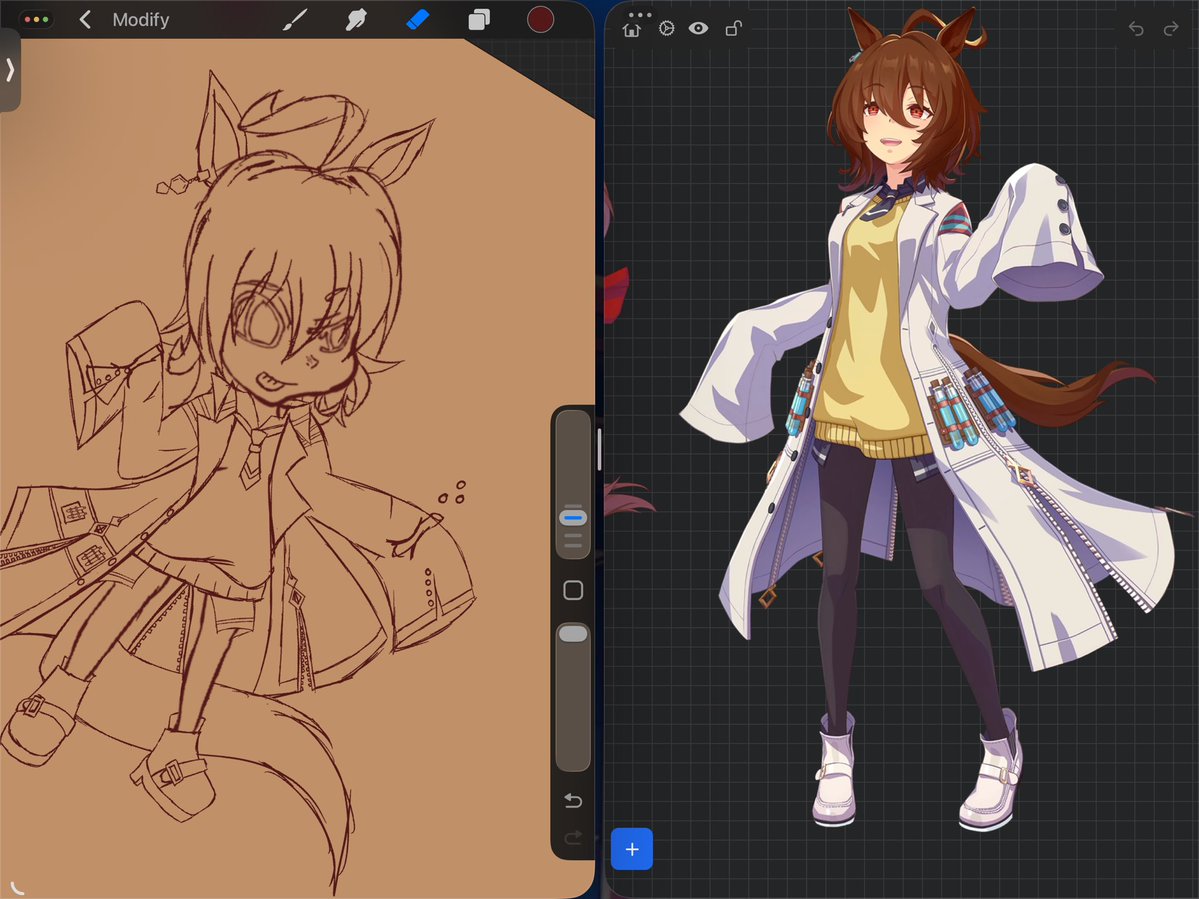Click the blue plus add button
Viewport: 1199px width, 899px height.
coord(632,849)
